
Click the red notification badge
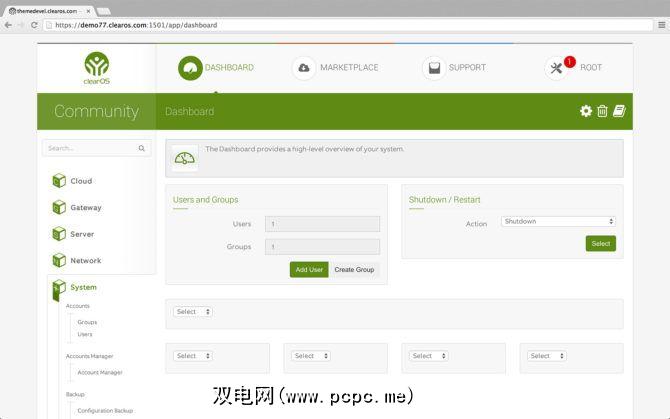point(569,62)
